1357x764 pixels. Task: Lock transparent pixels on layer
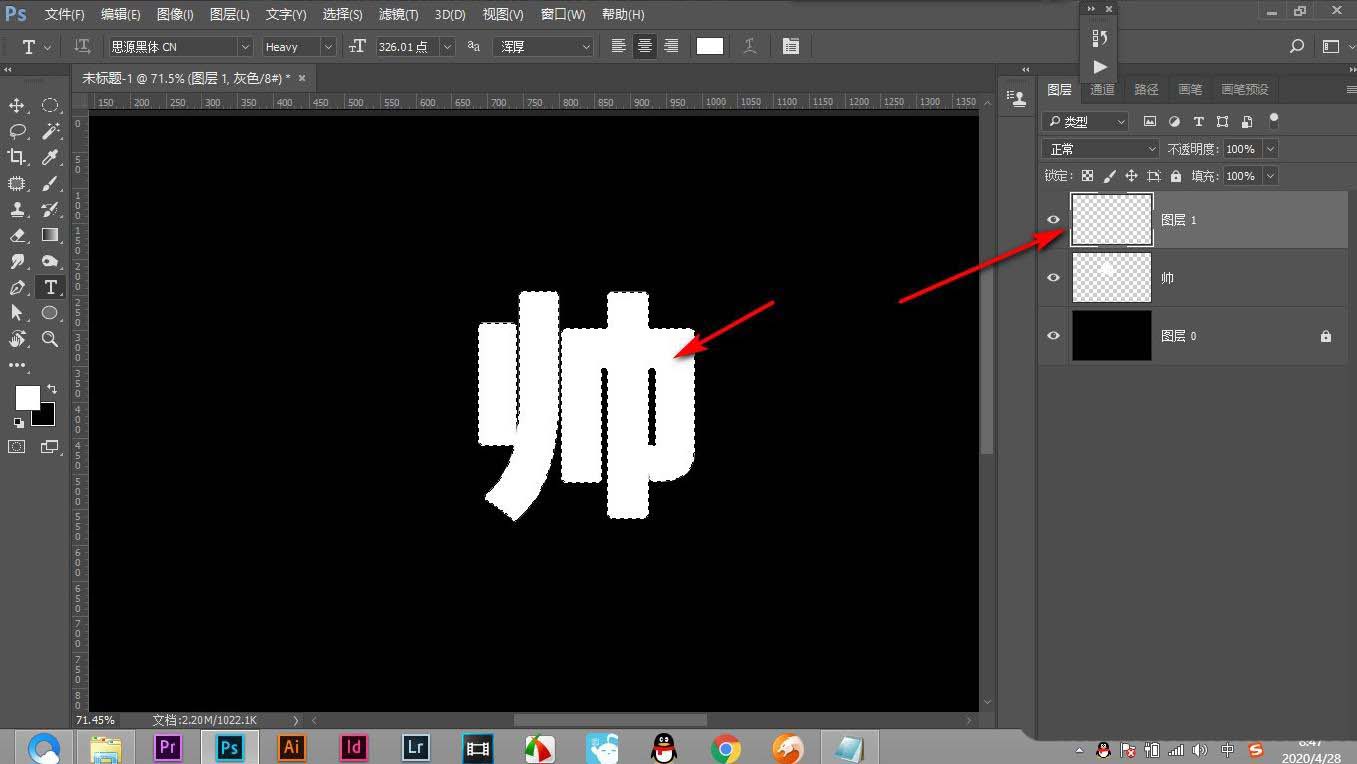pyautogui.click(x=1088, y=176)
